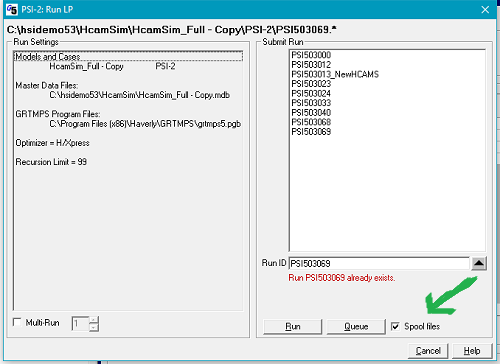The width and height of the screenshot is (500, 364).
Task: Click inside the Run ID text field
Action: 379,263
